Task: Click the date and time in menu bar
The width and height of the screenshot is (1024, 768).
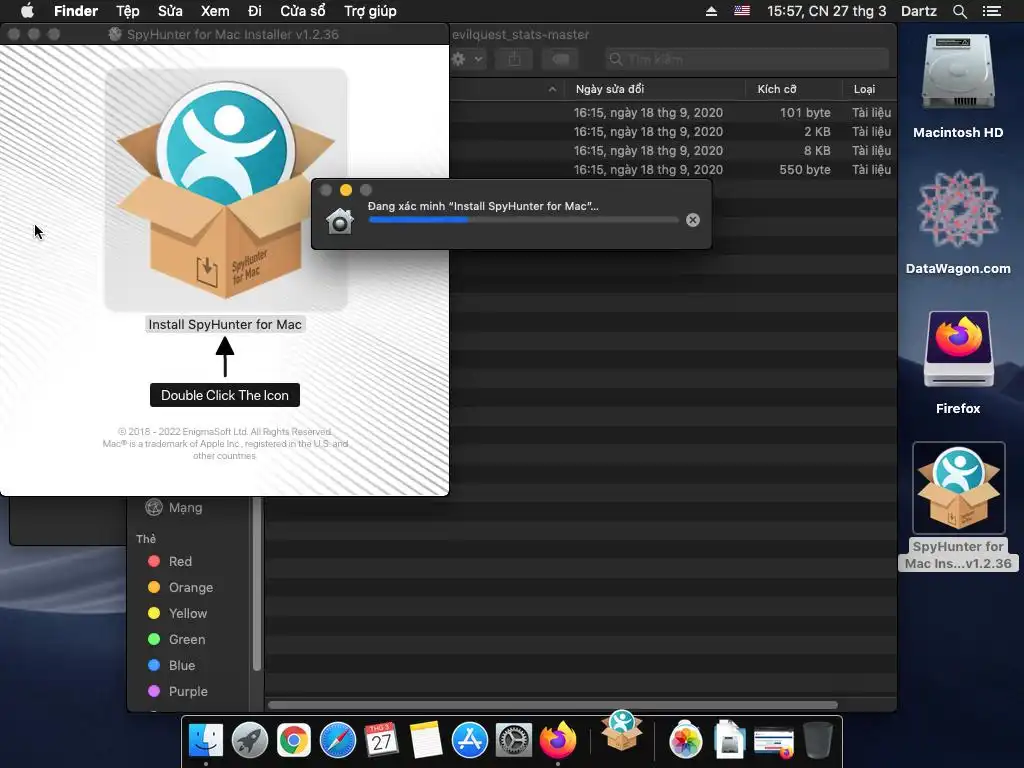Action: (x=826, y=11)
